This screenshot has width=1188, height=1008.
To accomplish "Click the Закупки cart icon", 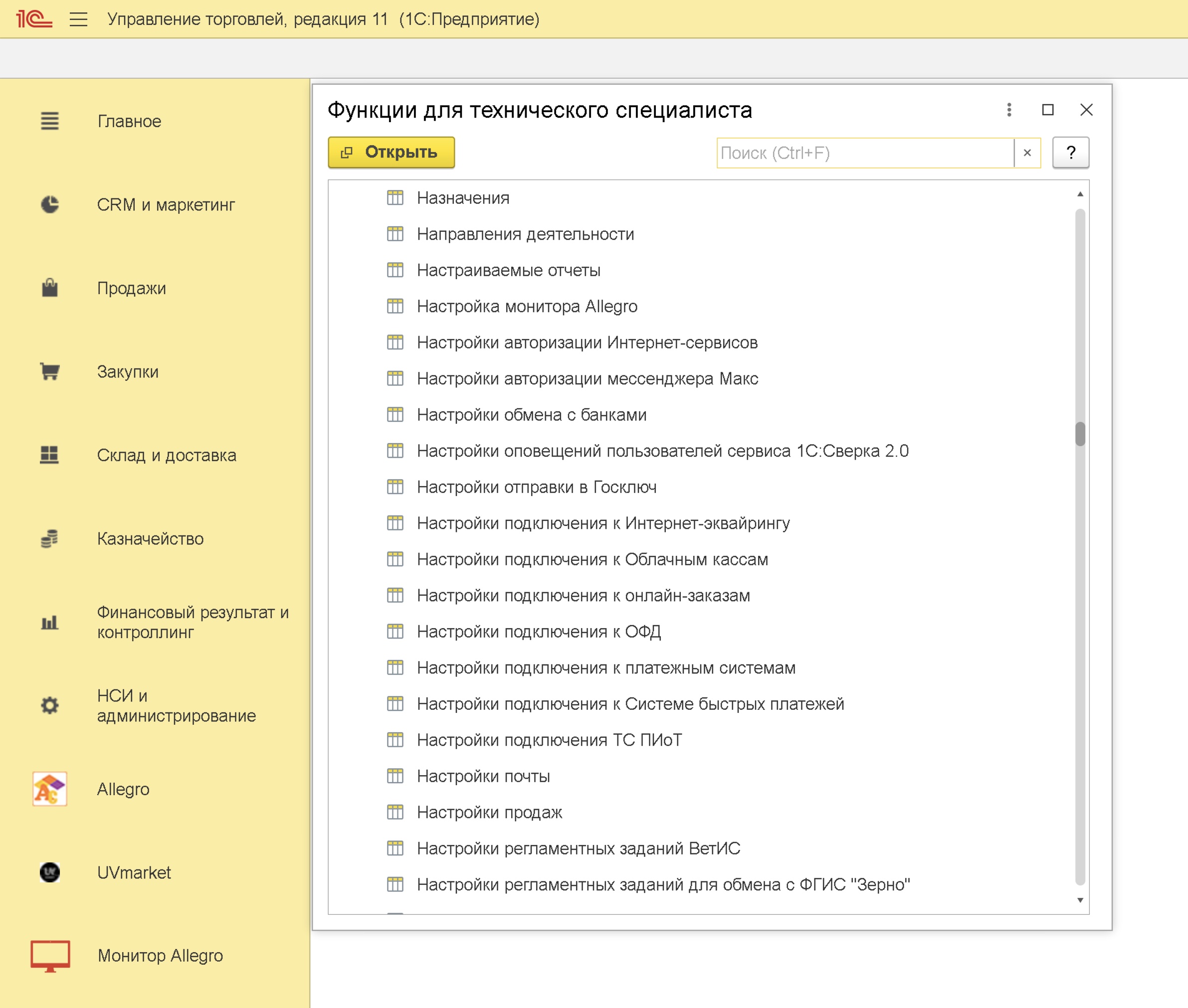I will pos(50,371).
